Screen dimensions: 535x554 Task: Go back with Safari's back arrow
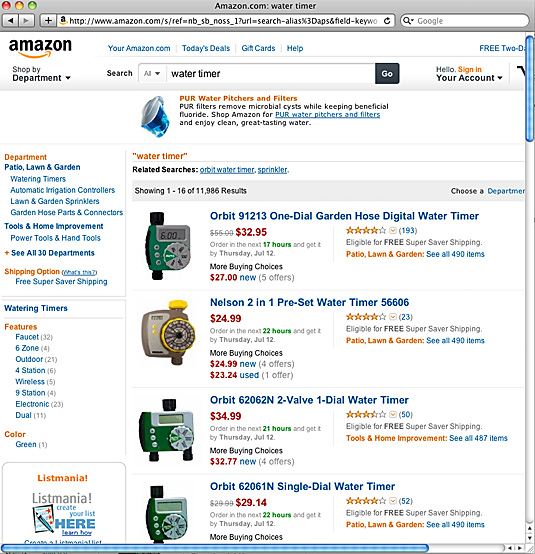pyautogui.click(x=10, y=20)
